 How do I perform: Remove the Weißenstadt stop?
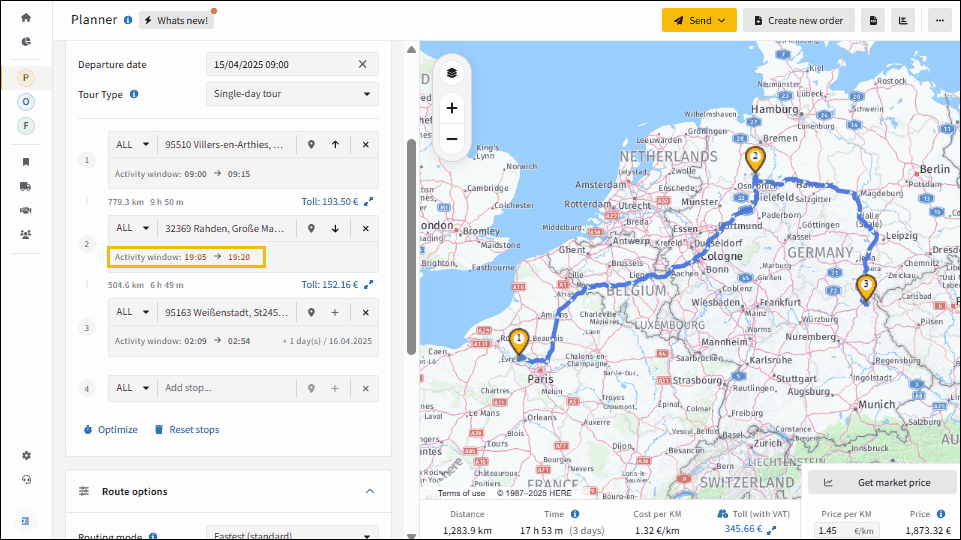[x=365, y=313]
